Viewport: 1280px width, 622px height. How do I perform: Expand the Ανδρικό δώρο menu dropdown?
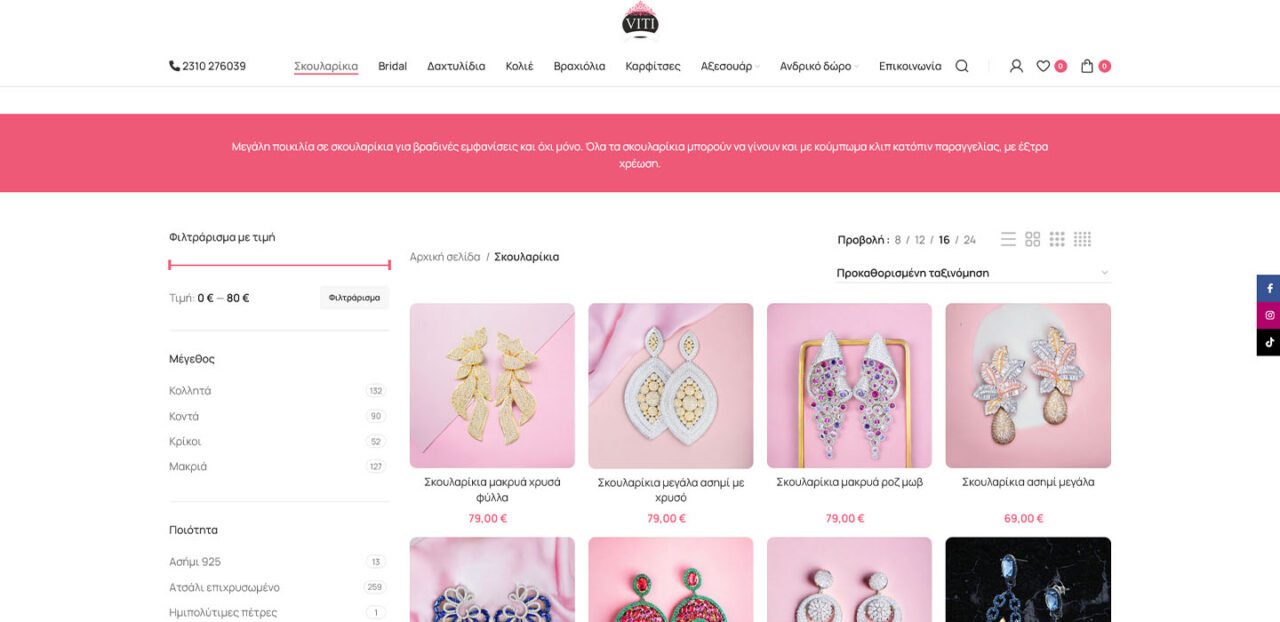tap(819, 66)
